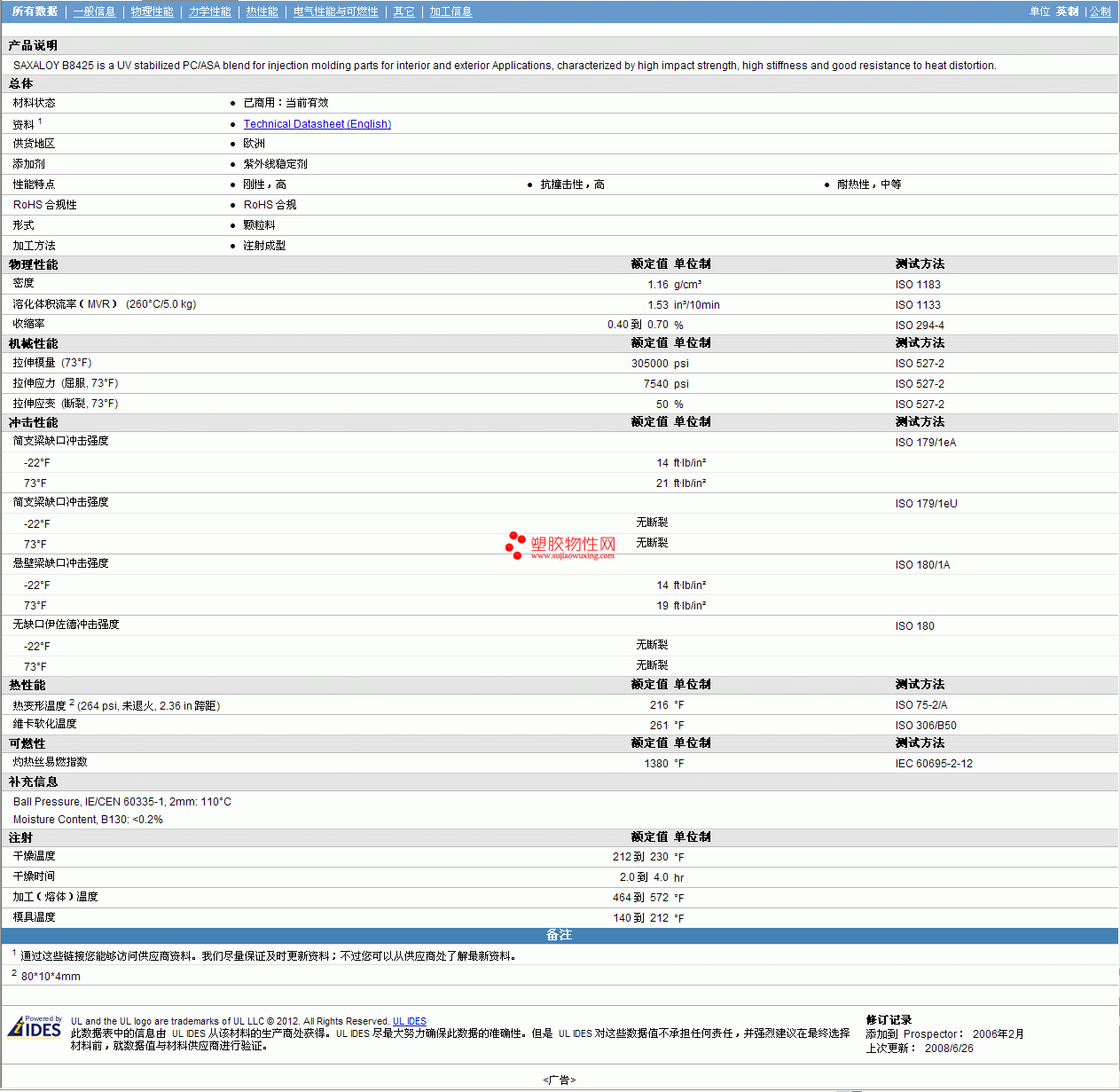Click the 备注 section header bar
Image resolution: width=1120 pixels, height=1092 pixels.
pyautogui.click(x=560, y=935)
